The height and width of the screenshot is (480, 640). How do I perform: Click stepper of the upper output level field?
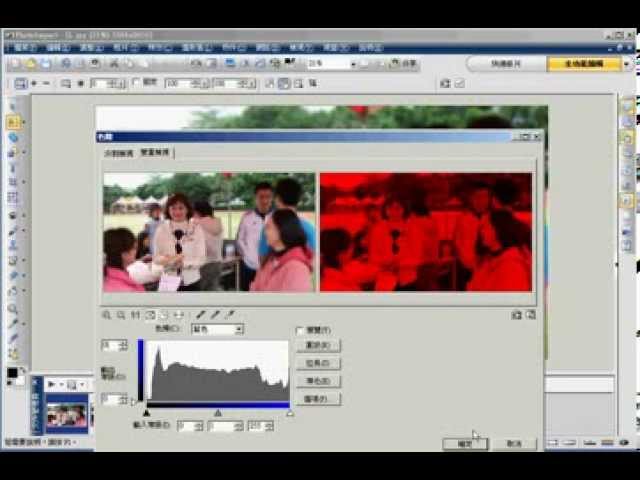pyautogui.click(x=123, y=346)
